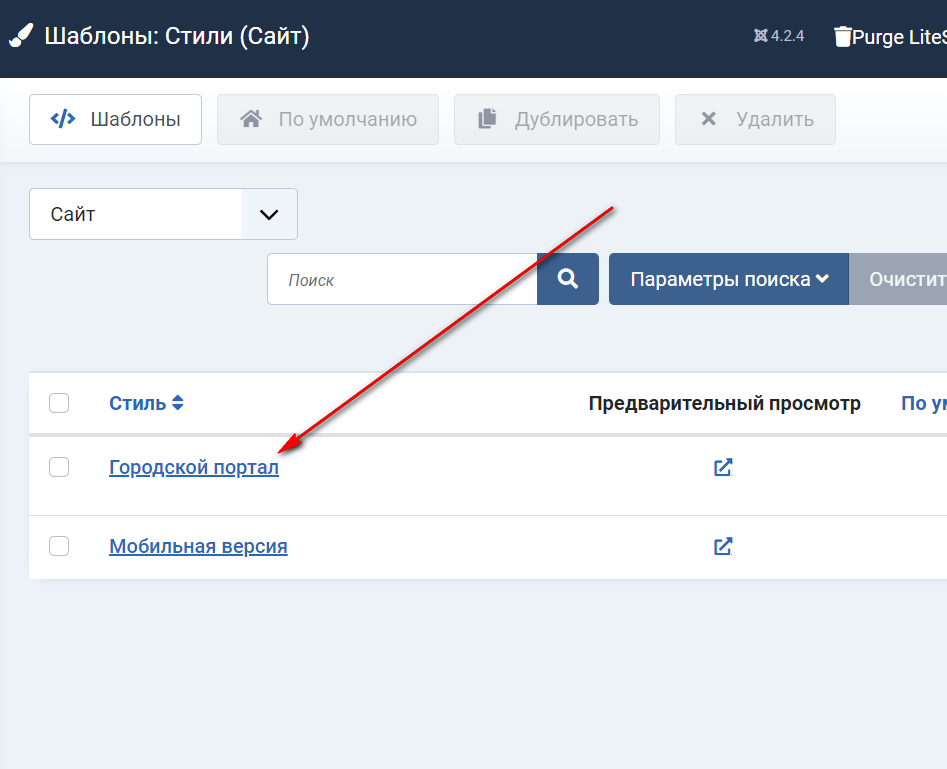Expand Параметры поиска filter options
947x769 pixels.
coord(729,279)
